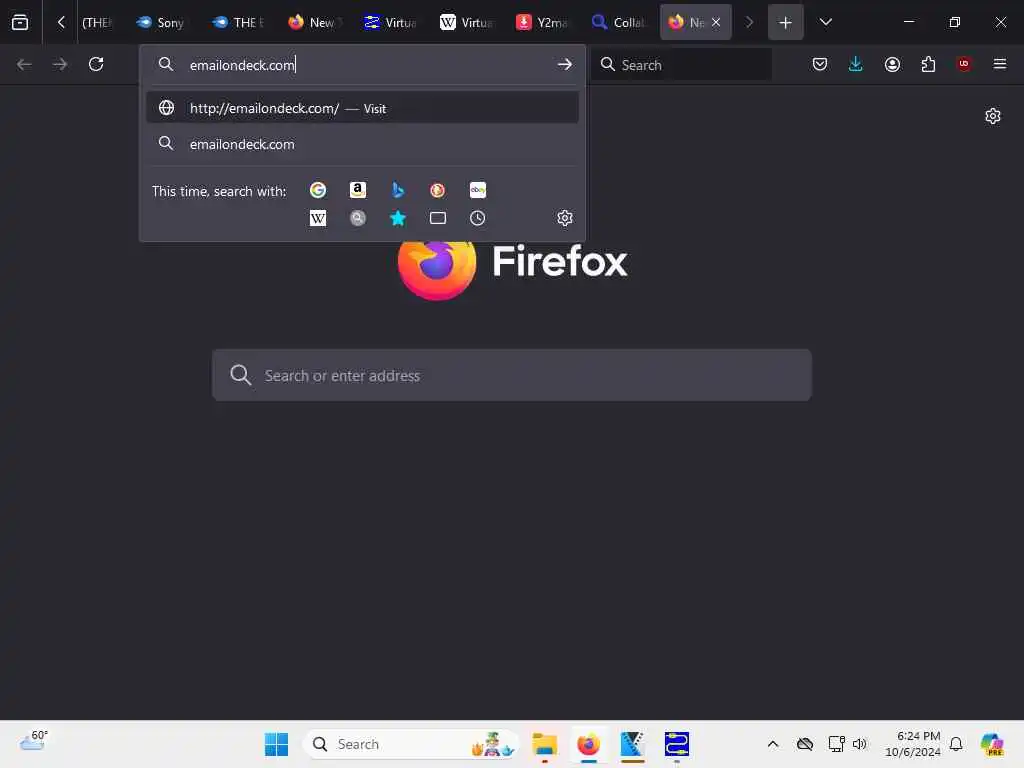Viewport: 1024px width, 768px height.
Task: Open the cloud sync icon in tray
Action: (805, 744)
